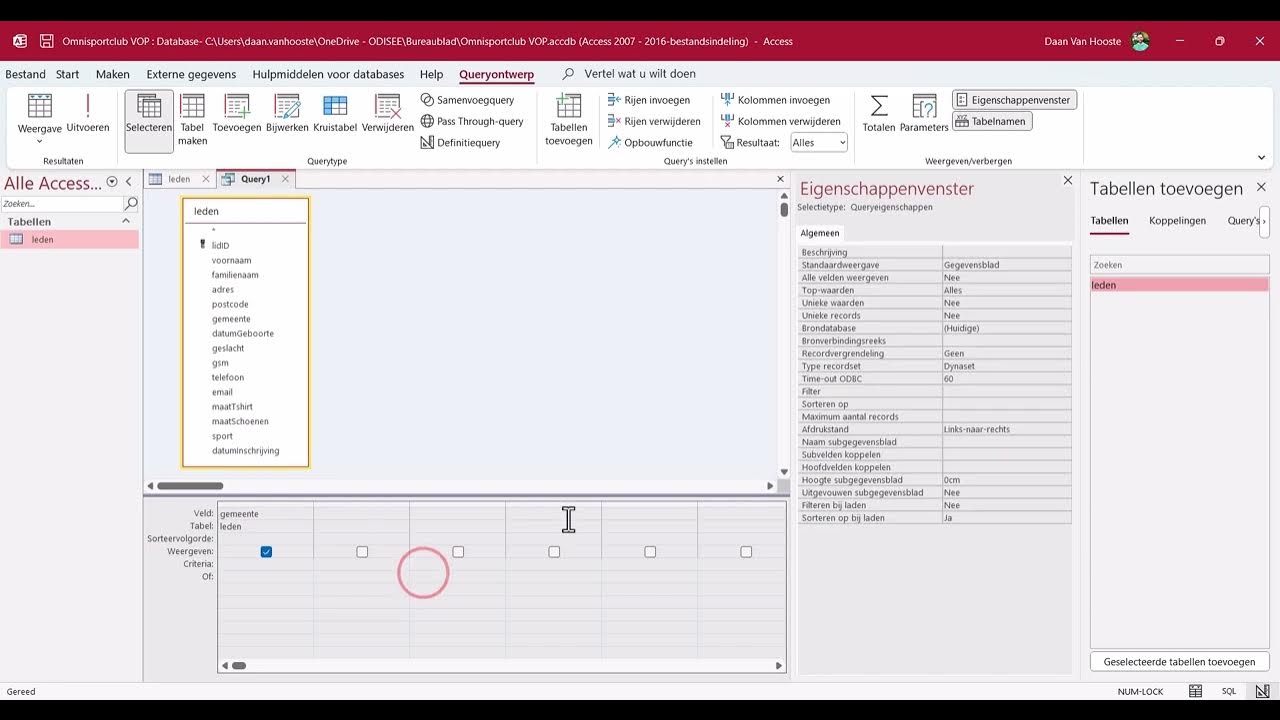Run the query with Uitvoeren
Viewport: 1280px width, 720px height.
point(88,114)
